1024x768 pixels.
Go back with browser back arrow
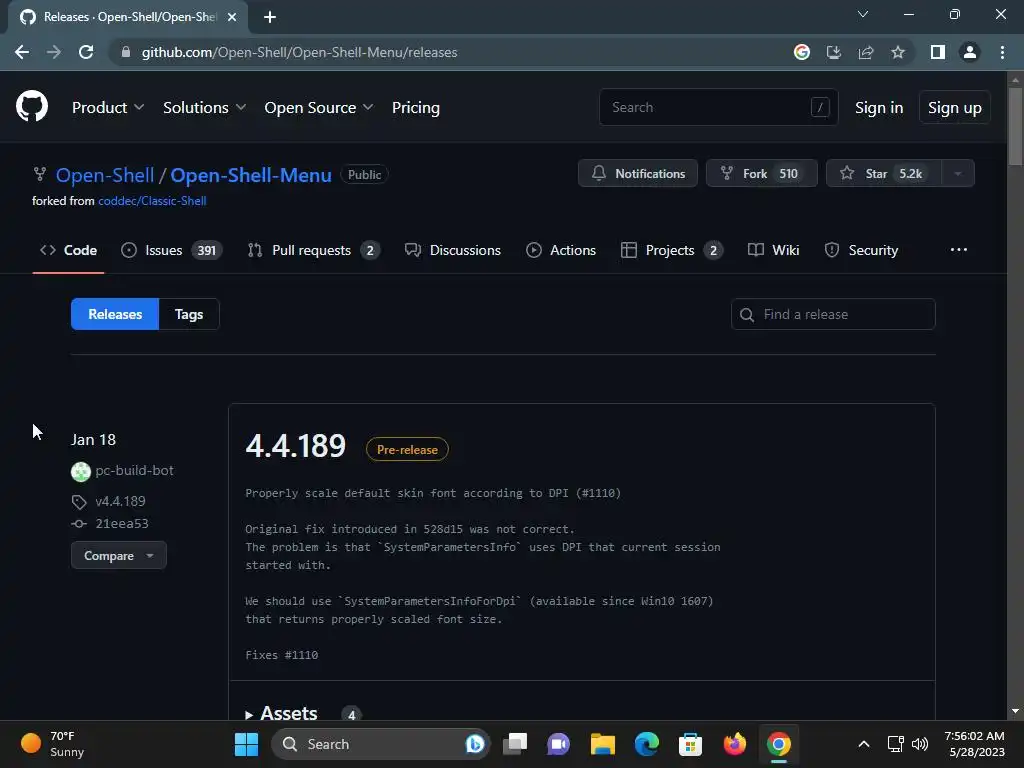coord(22,52)
